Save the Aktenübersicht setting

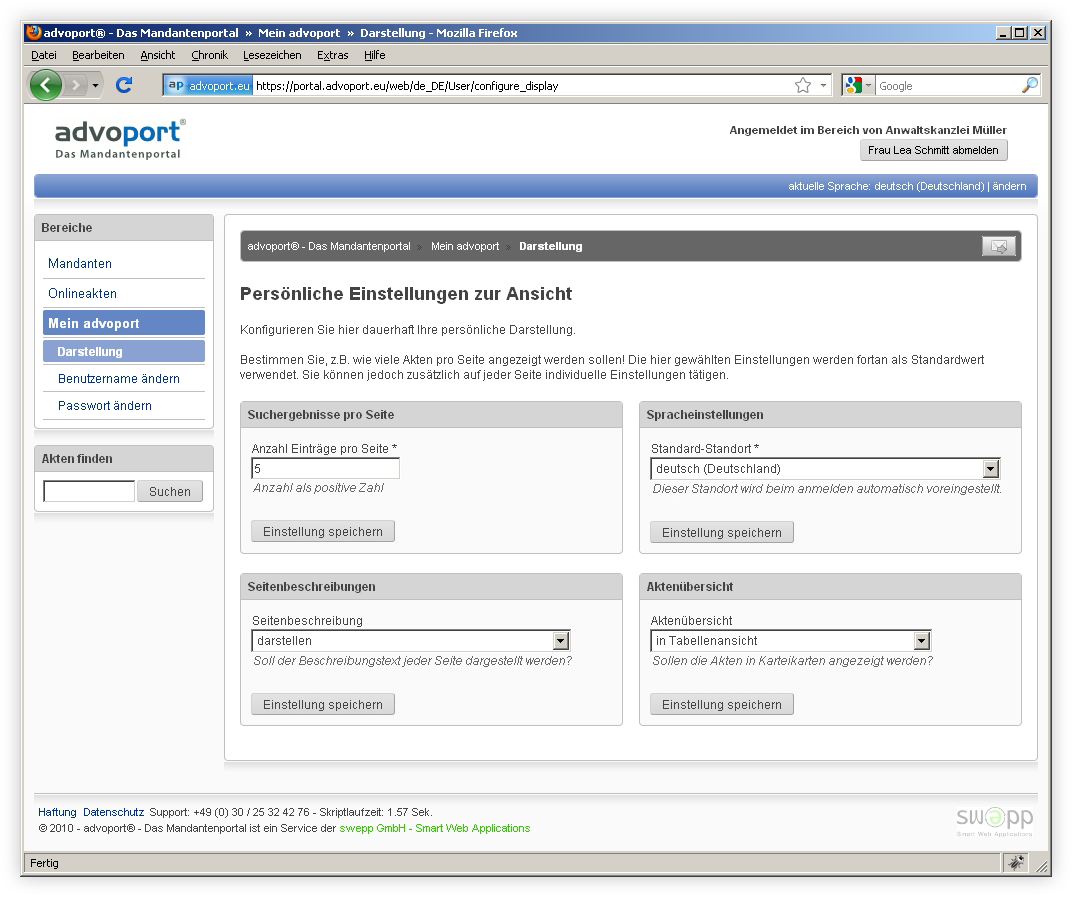722,704
